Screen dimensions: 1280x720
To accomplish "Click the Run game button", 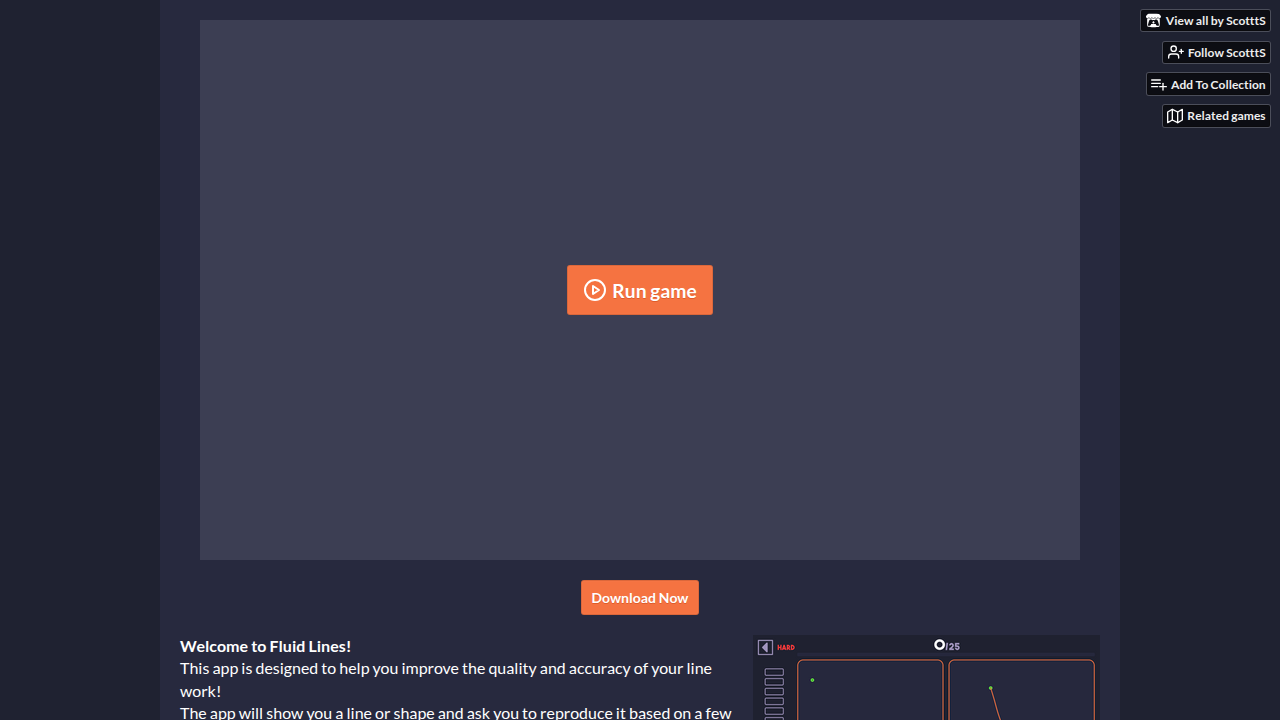I will [640, 290].
